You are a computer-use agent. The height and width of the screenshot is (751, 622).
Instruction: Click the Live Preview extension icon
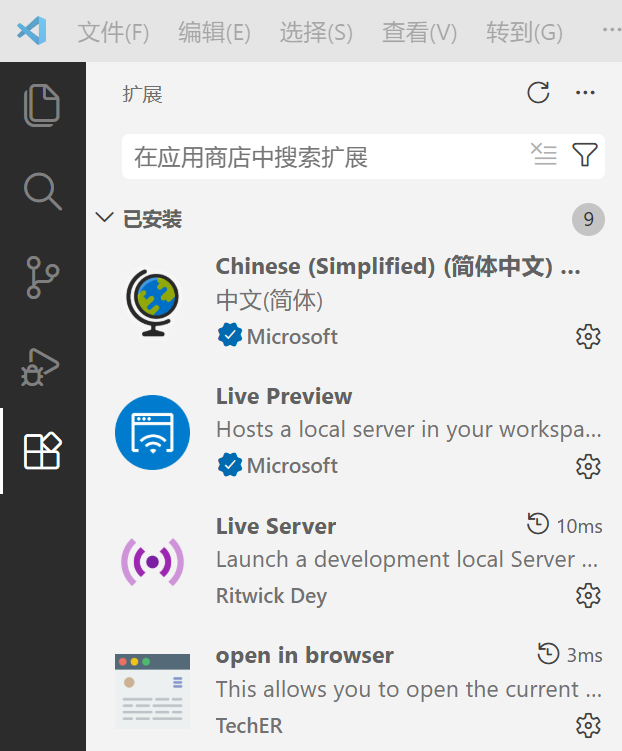pyautogui.click(x=152, y=432)
